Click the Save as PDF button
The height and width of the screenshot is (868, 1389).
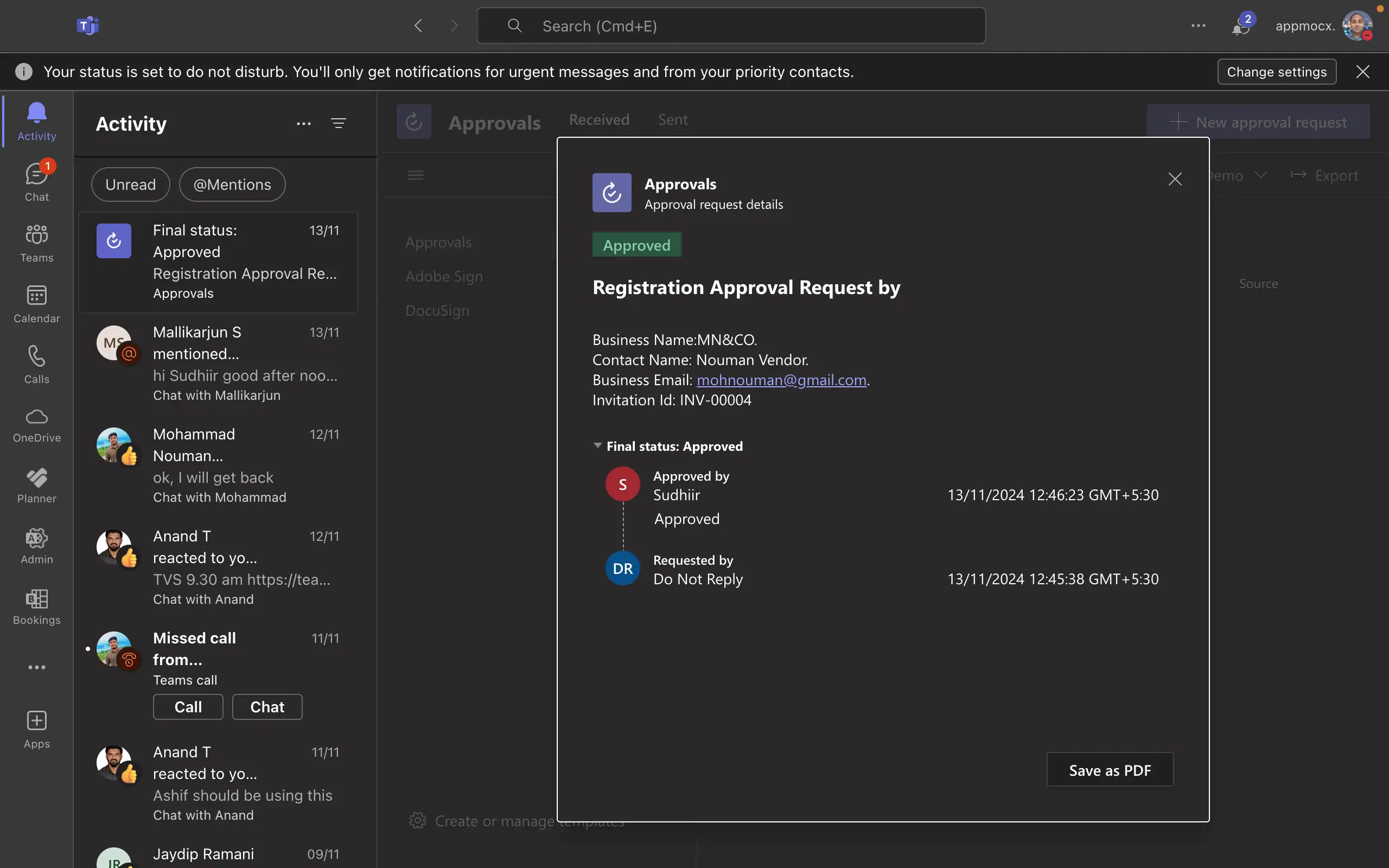(x=1110, y=770)
